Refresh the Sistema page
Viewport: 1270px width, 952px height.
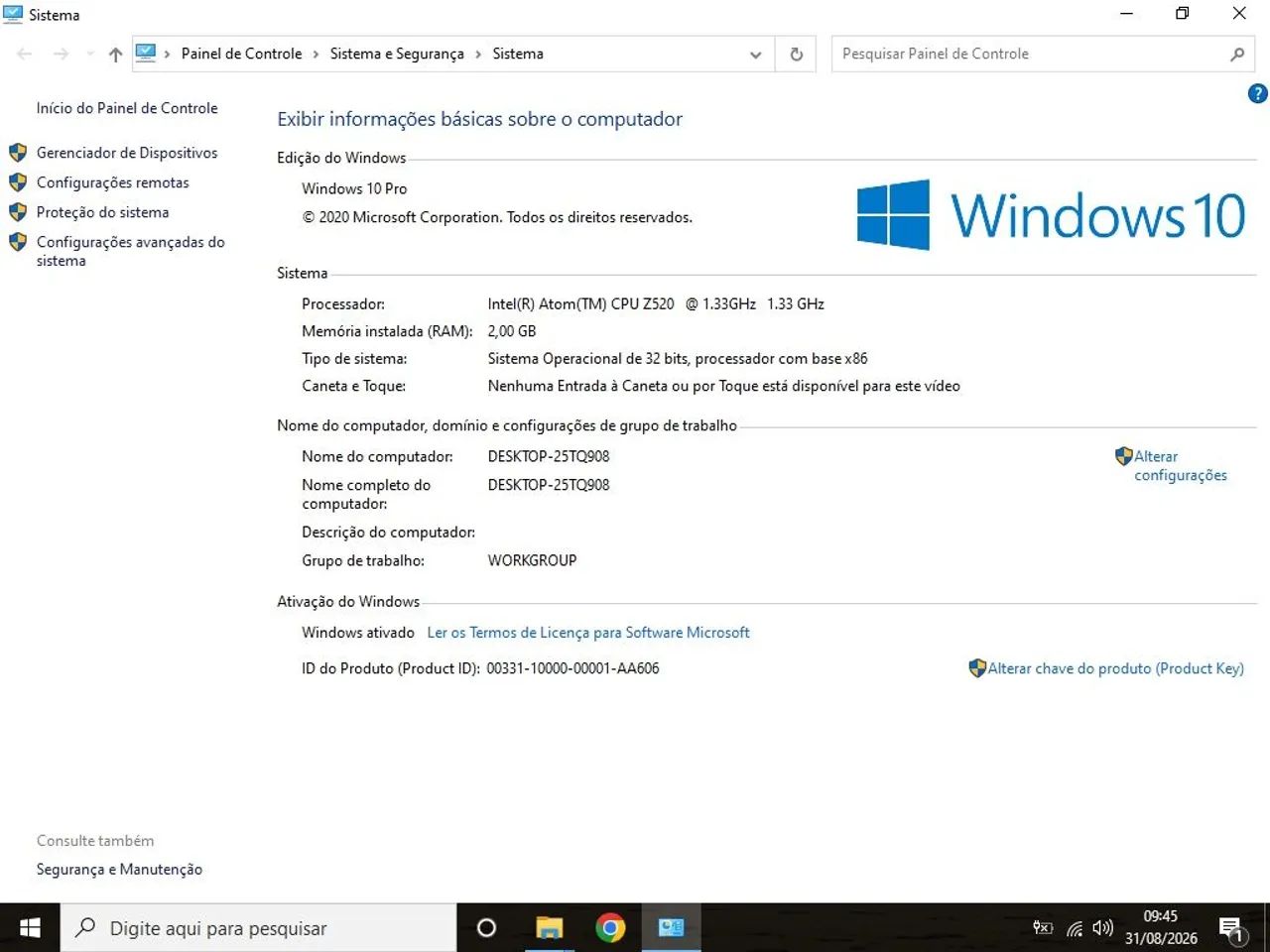[796, 55]
